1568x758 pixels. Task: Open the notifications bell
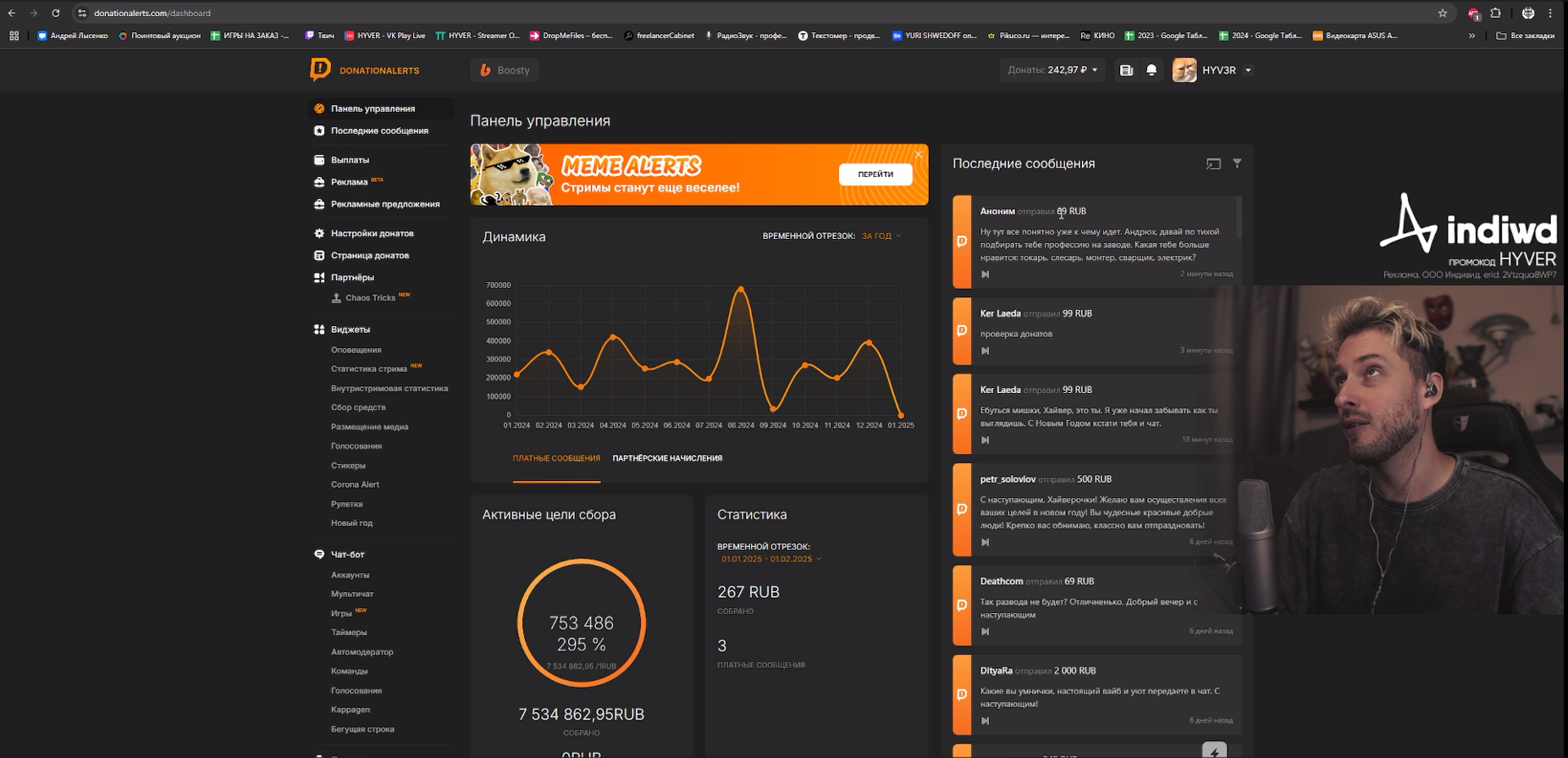coord(1151,70)
